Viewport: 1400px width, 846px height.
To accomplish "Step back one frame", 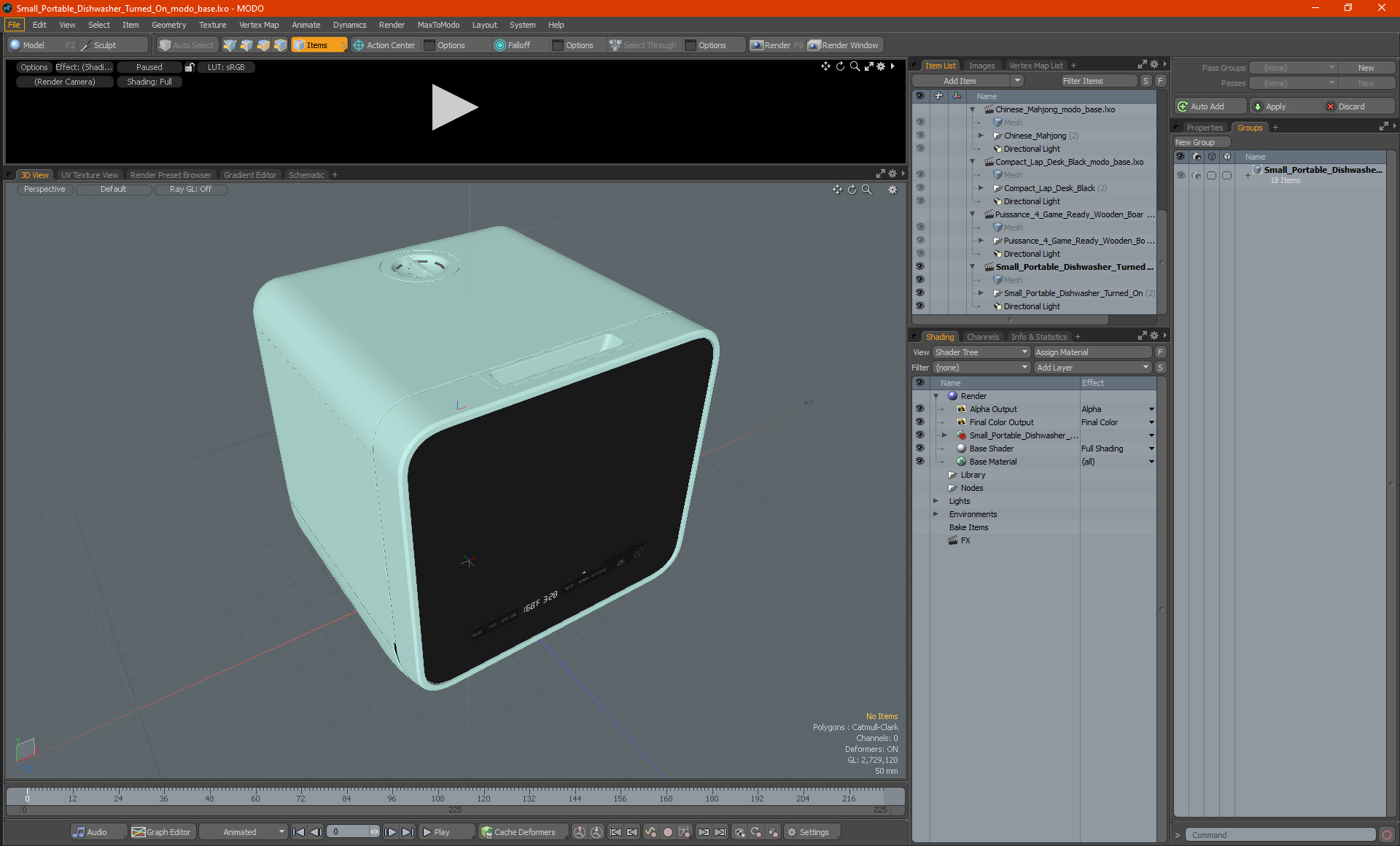I will tap(316, 832).
